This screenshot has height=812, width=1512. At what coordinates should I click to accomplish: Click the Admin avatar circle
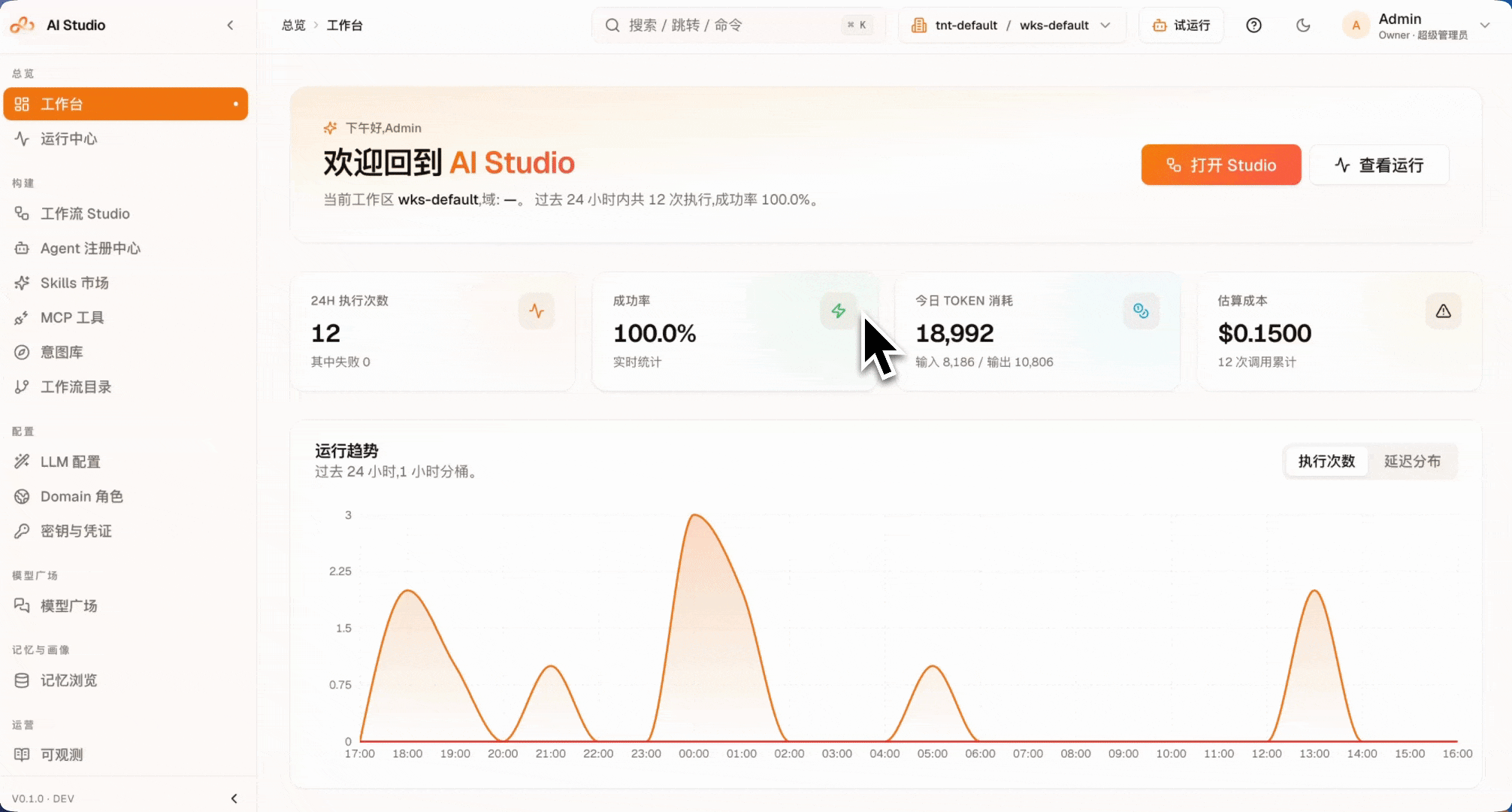point(1356,25)
